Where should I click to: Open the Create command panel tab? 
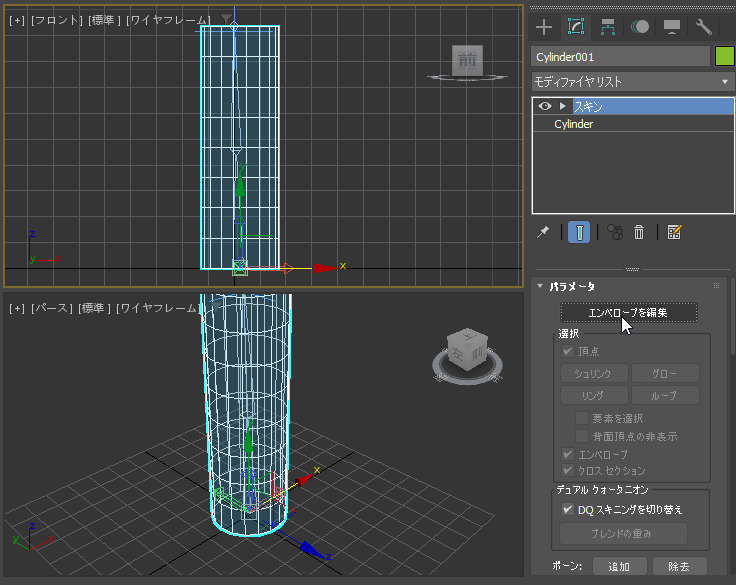544,27
